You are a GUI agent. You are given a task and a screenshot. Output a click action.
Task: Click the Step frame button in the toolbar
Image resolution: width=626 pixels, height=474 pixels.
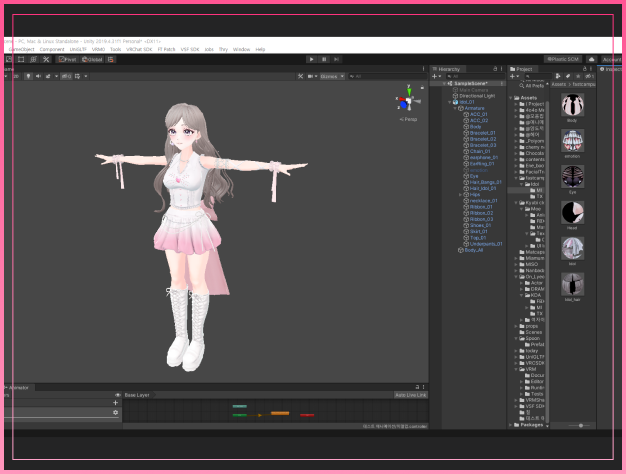click(337, 59)
